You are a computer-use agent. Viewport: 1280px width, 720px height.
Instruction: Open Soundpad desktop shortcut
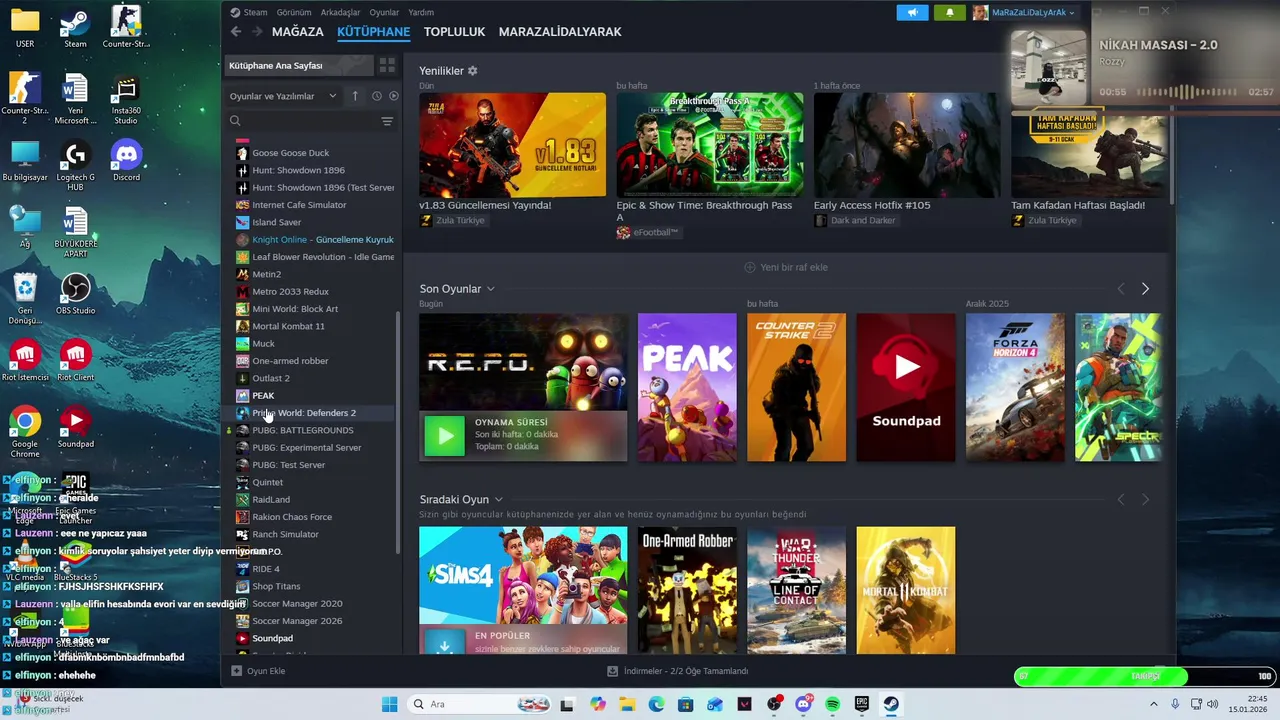[x=76, y=427]
